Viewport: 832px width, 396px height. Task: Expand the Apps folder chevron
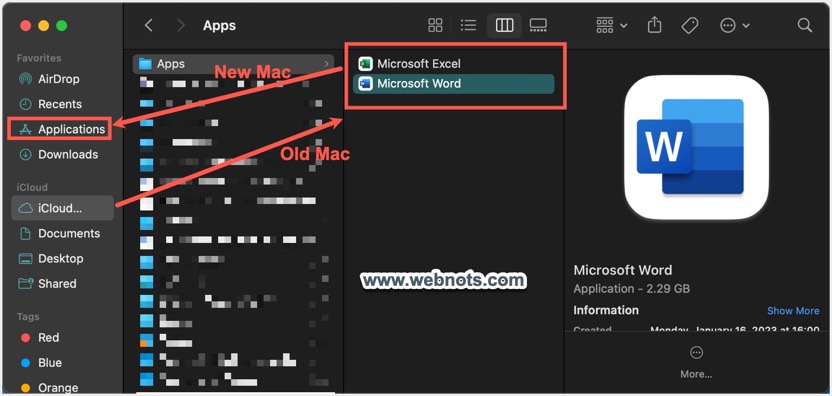326,64
